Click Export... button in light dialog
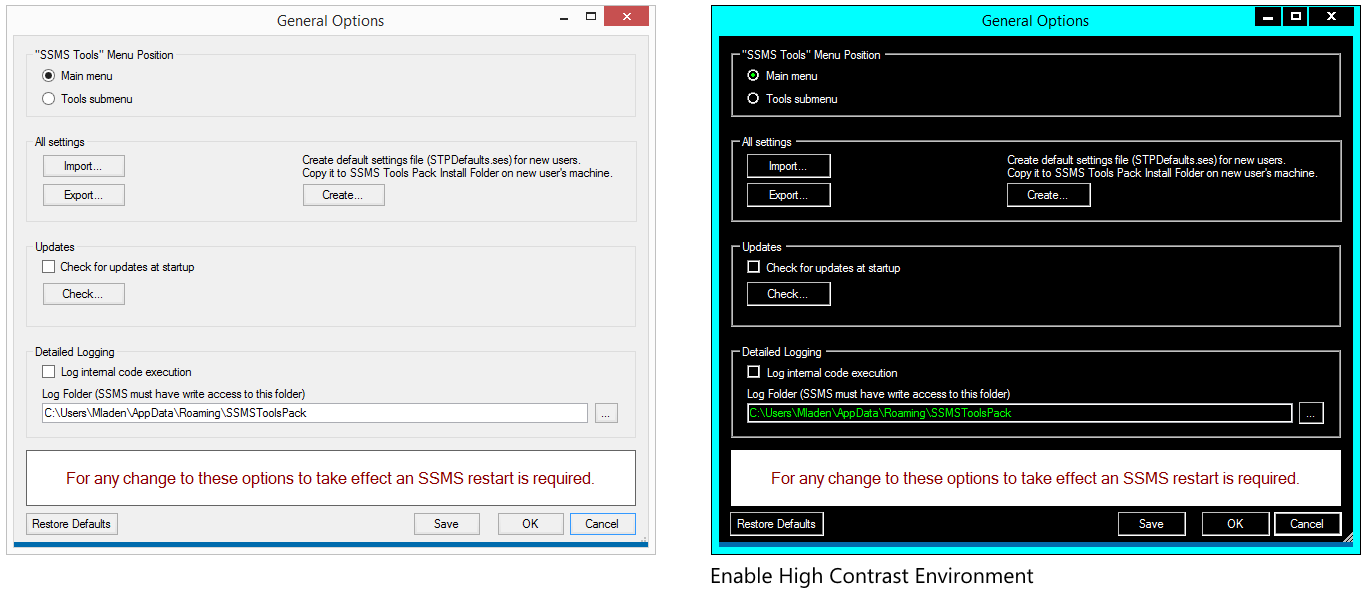The width and height of the screenshot is (1367, 595). (x=84, y=195)
